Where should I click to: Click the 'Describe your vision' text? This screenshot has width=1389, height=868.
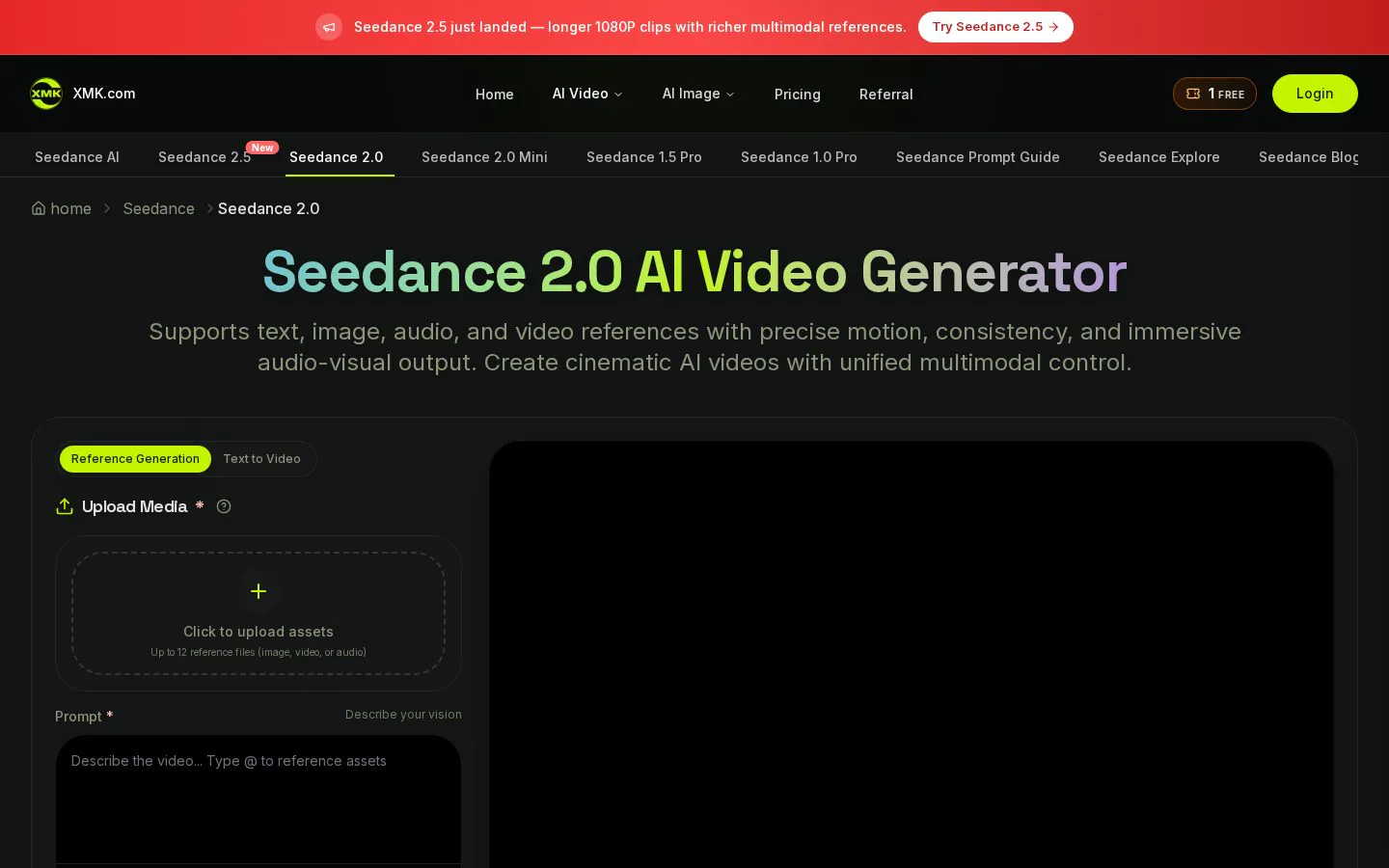pyautogui.click(x=403, y=715)
